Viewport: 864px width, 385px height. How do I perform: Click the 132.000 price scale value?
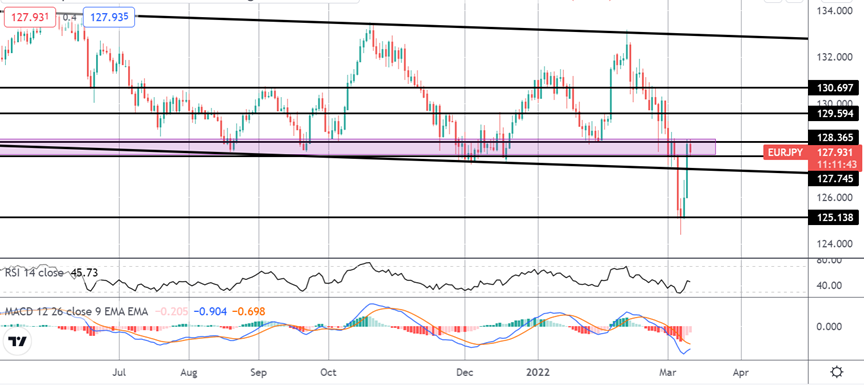click(x=835, y=57)
